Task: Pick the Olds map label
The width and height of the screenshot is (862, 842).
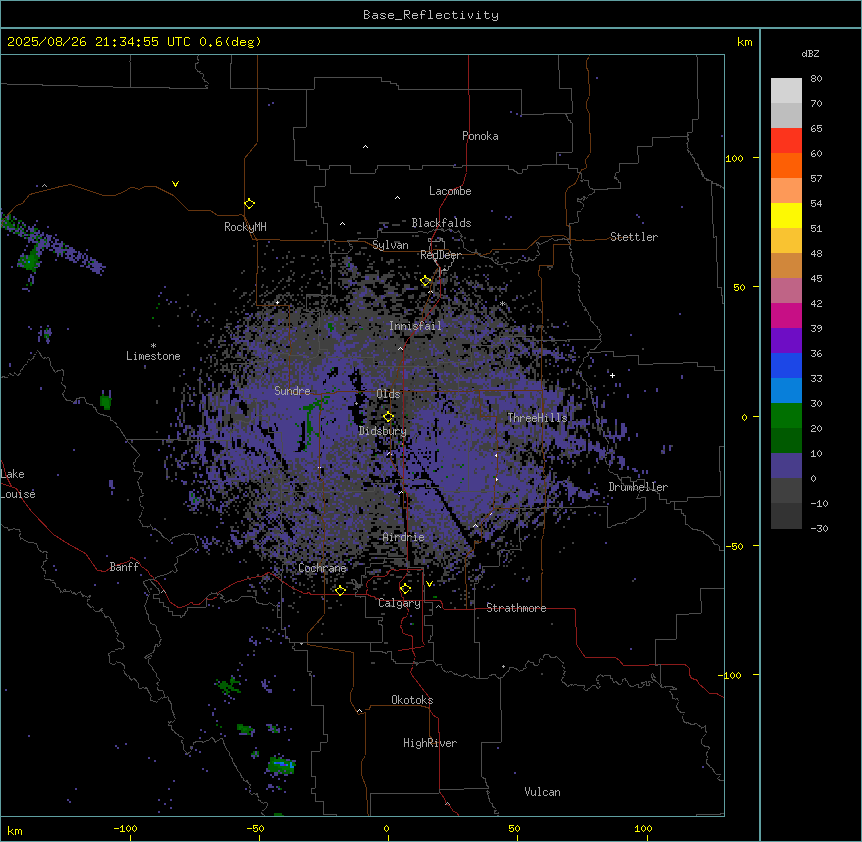Action: 388,394
